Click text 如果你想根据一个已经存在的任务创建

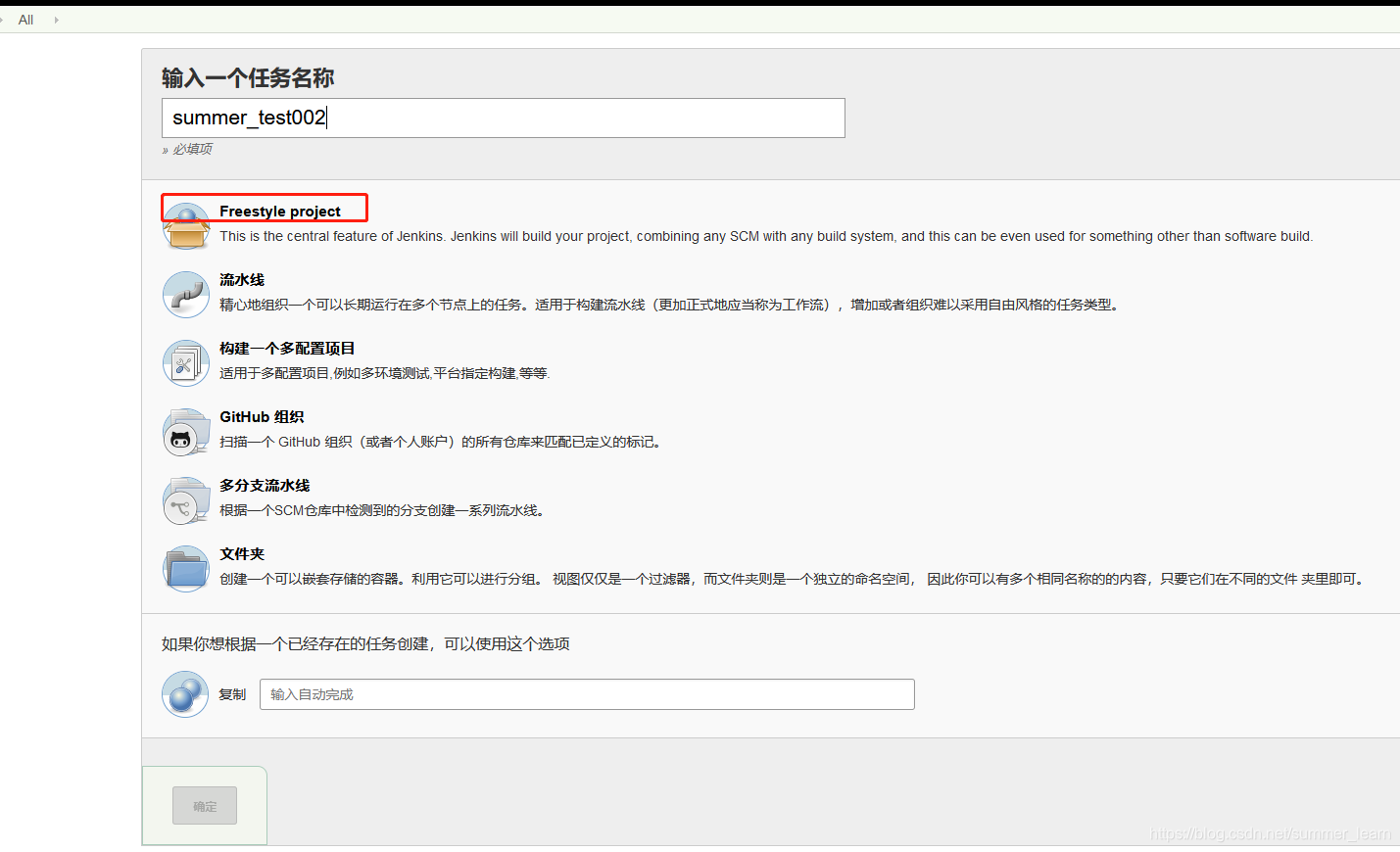pos(365,643)
